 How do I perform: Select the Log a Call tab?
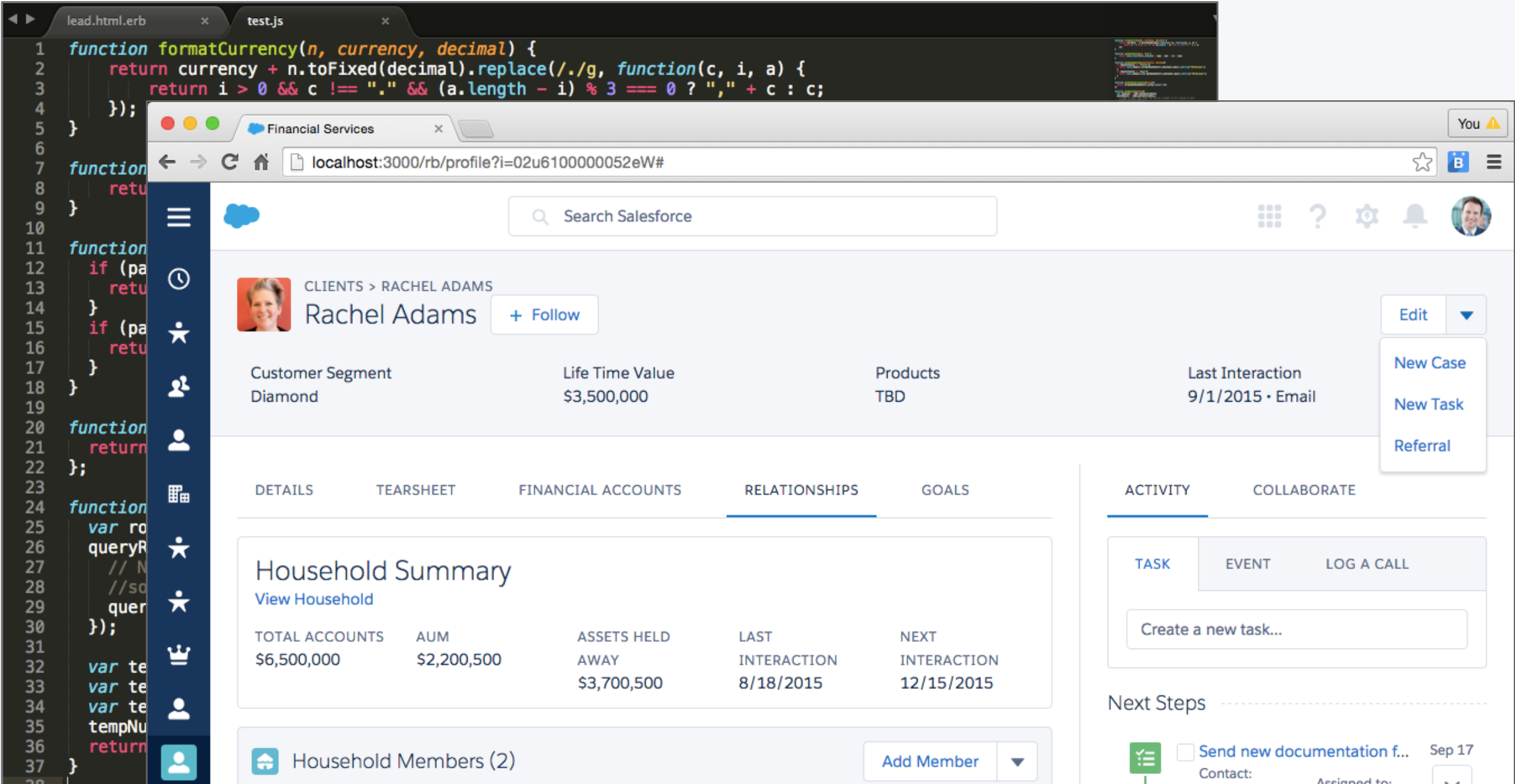point(1366,564)
